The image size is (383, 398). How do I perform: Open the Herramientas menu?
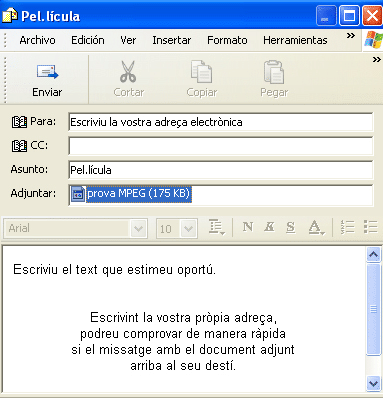click(x=295, y=40)
